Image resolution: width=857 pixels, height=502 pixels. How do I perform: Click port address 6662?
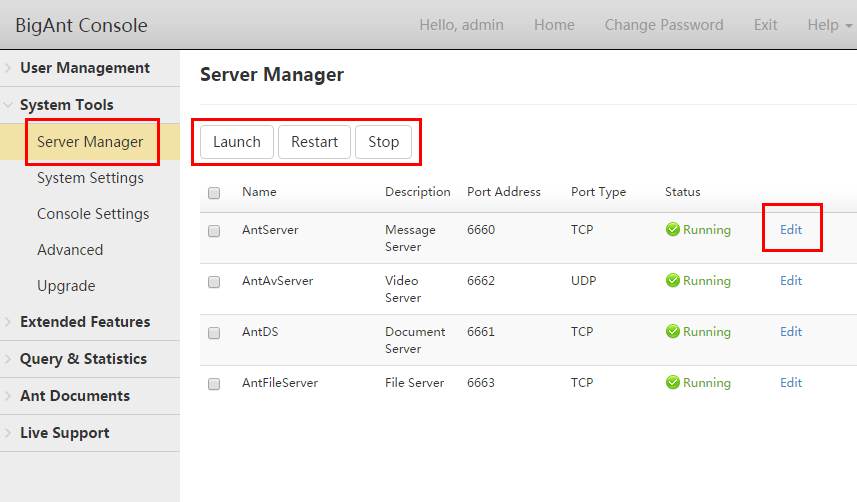tap(481, 281)
